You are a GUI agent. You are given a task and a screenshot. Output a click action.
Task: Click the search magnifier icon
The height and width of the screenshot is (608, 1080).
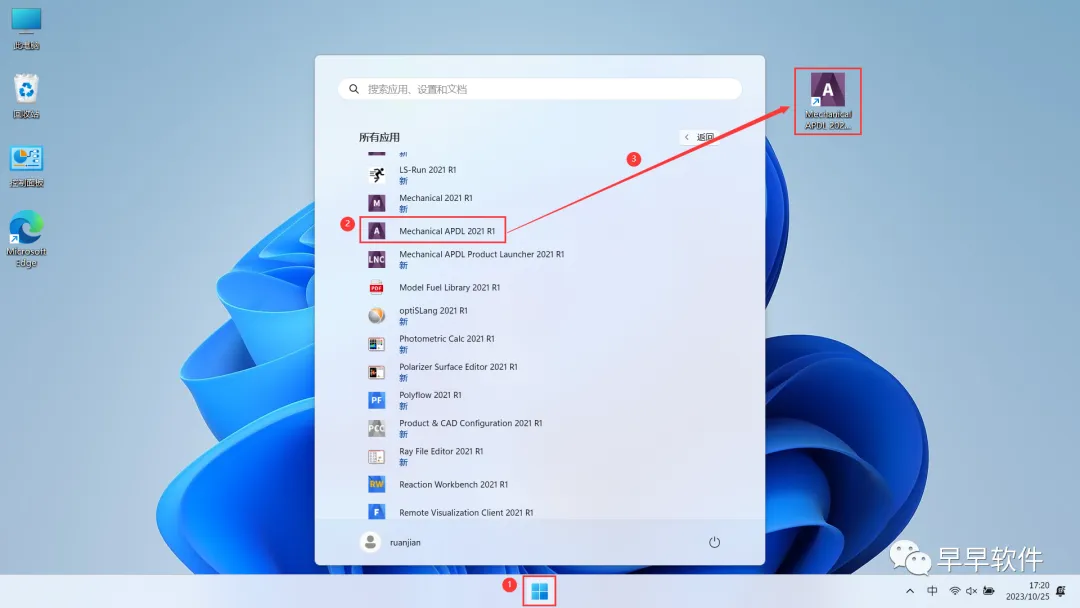click(x=353, y=89)
